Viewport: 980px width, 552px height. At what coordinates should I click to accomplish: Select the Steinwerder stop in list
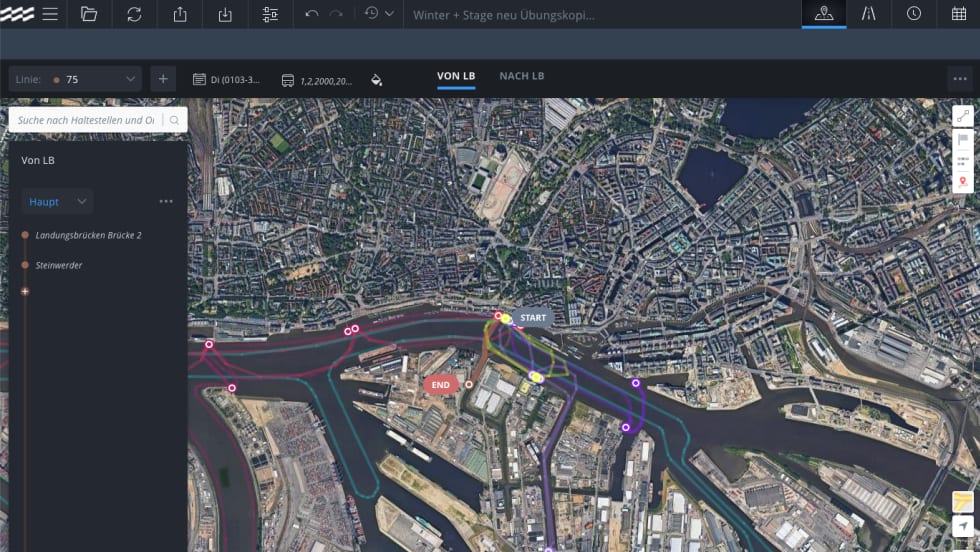click(x=59, y=265)
